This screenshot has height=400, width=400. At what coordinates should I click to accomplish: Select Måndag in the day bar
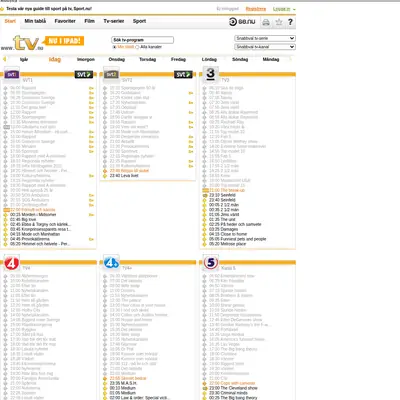pos(271,59)
